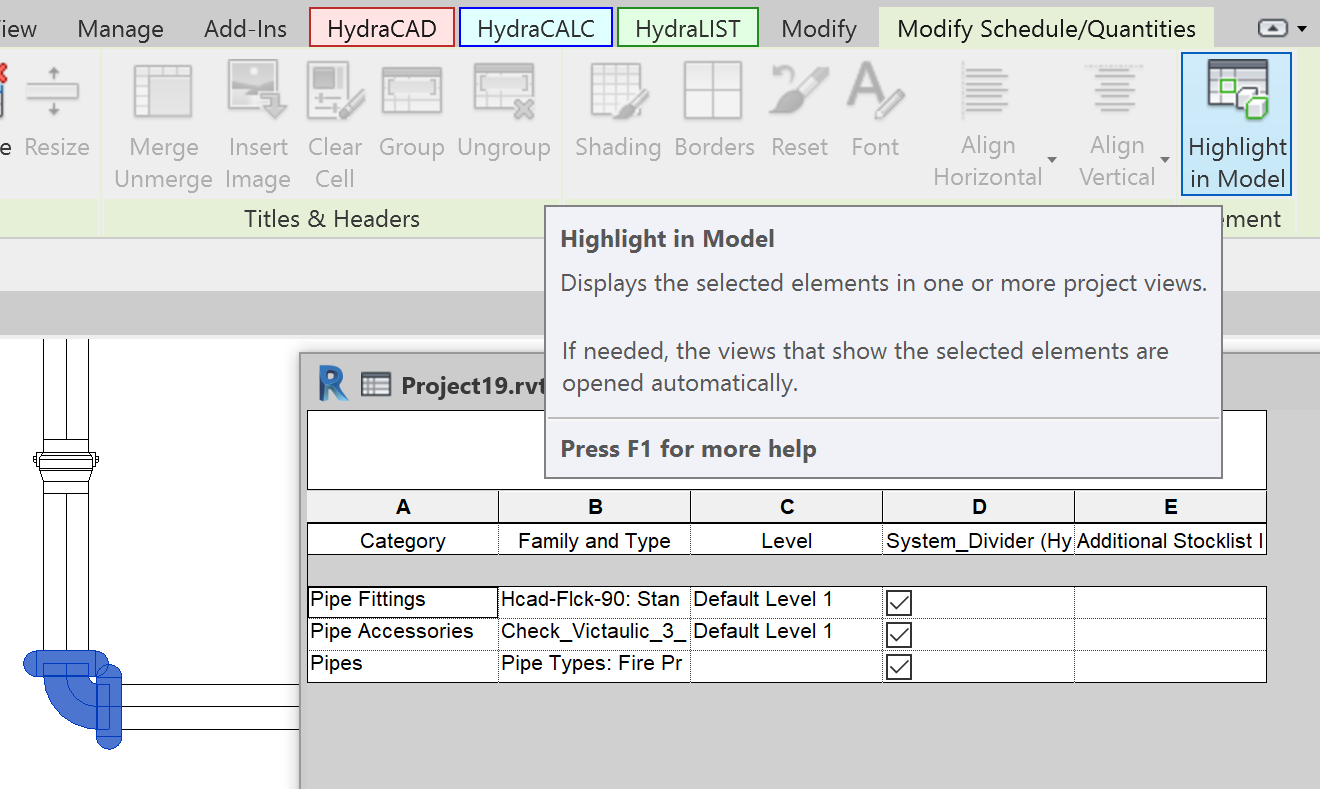The image size is (1320, 789).
Task: Select column header C
Action: [787, 507]
